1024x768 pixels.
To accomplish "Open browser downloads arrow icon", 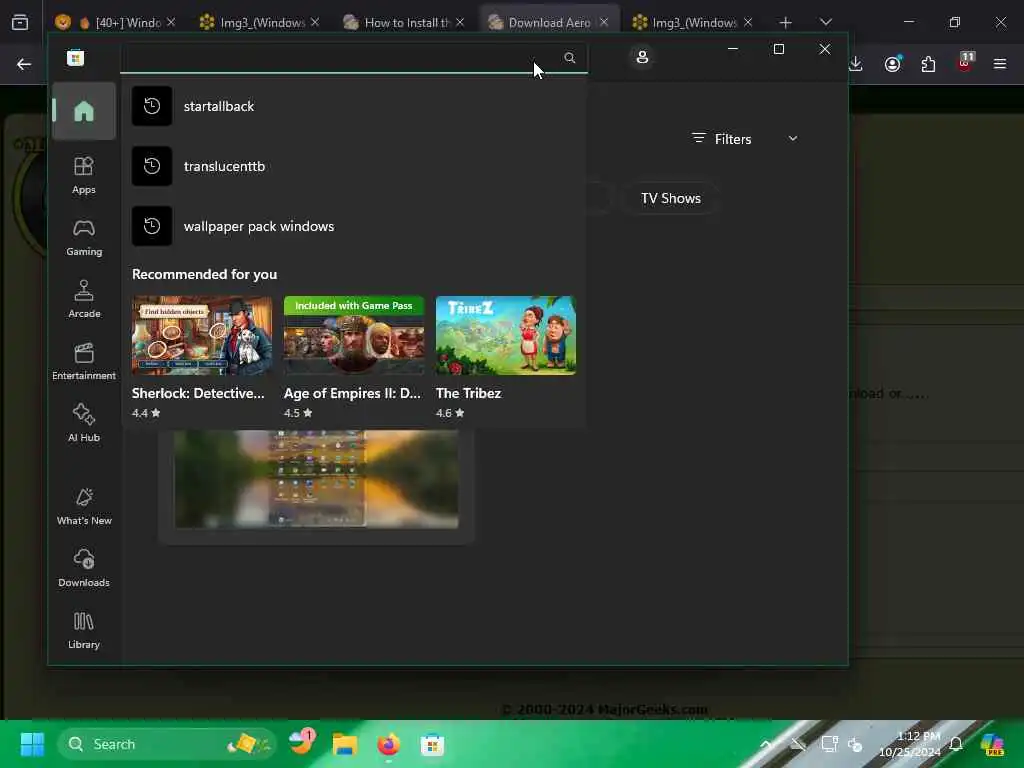I will click(x=856, y=64).
